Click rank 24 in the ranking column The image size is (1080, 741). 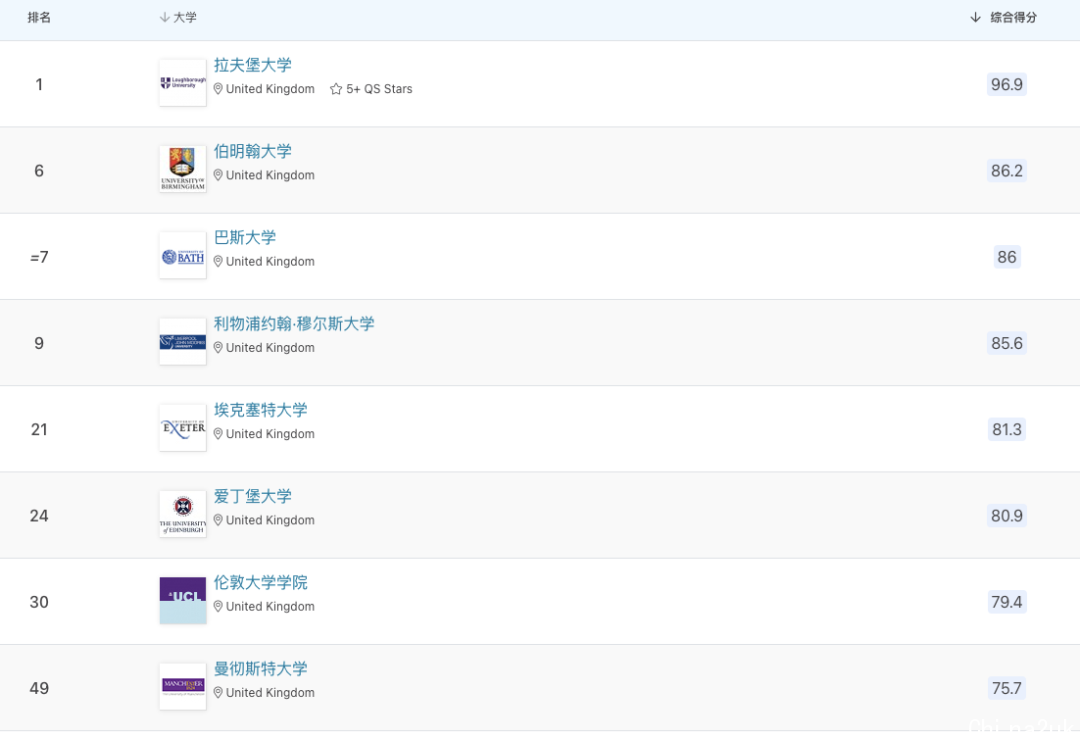pos(39,516)
